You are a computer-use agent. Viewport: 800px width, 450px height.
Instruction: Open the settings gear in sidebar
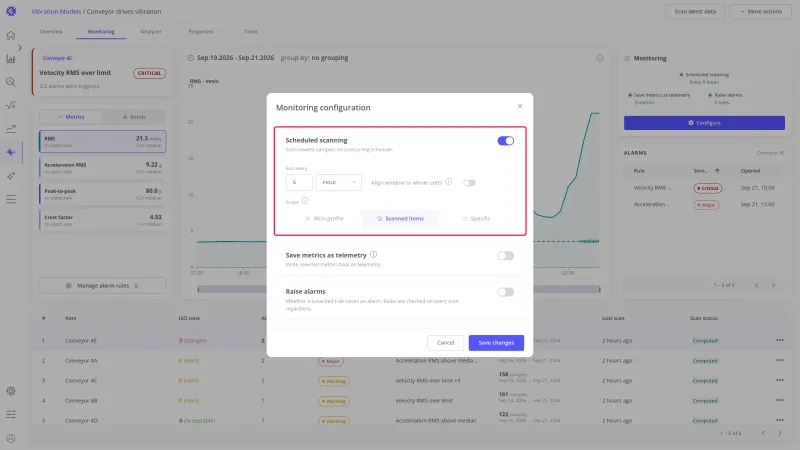pos(11,391)
